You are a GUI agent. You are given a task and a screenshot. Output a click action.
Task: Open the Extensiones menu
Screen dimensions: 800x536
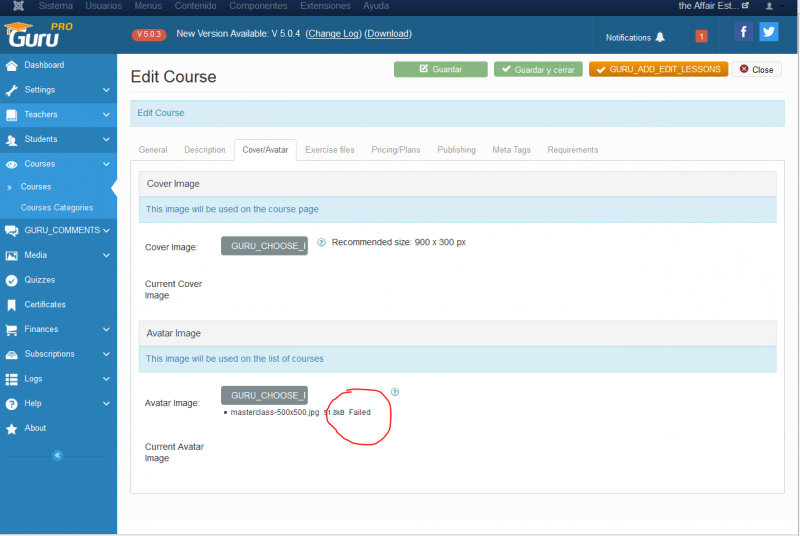point(325,6)
